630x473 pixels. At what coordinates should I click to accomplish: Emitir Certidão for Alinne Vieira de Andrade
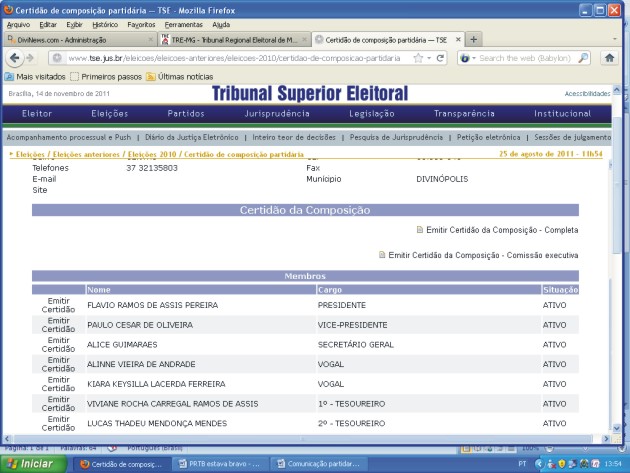tap(58, 364)
